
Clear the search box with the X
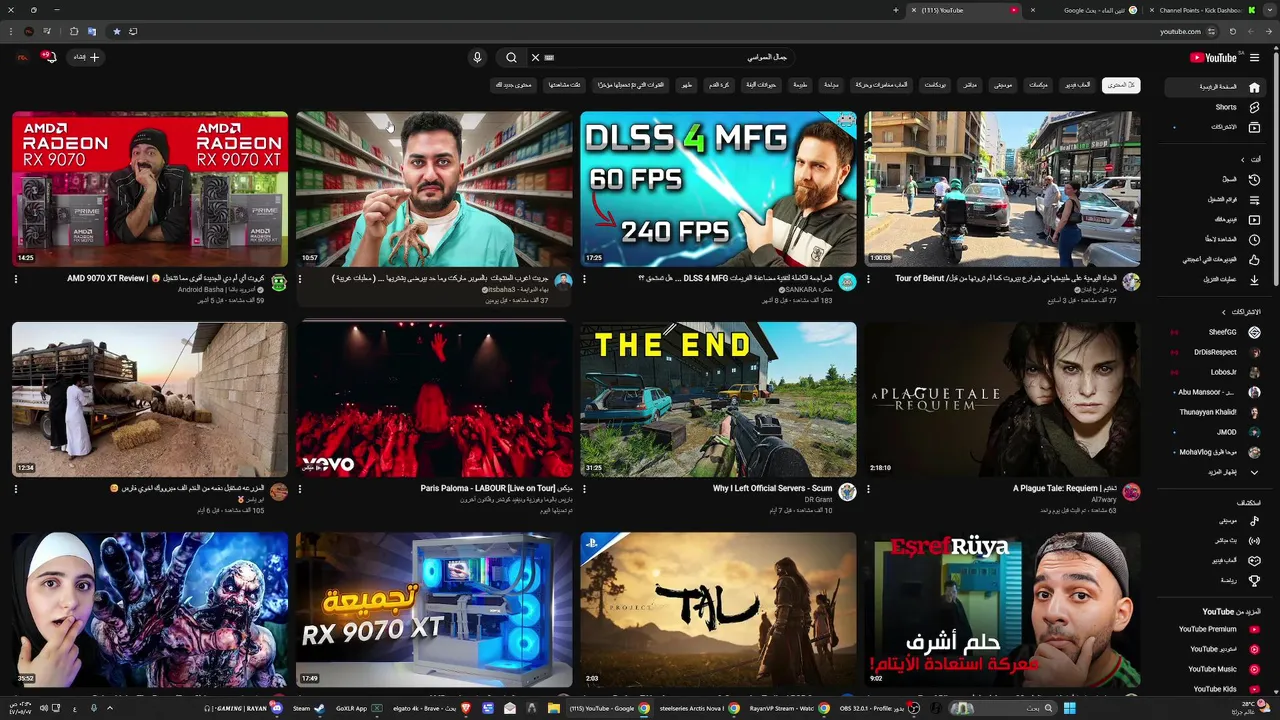click(x=535, y=58)
